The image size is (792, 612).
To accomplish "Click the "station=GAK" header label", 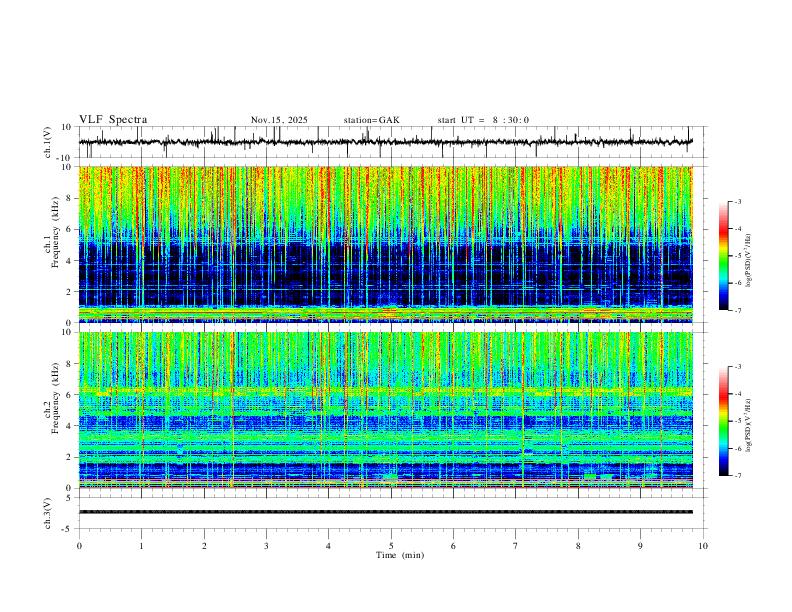I will 371,120.
